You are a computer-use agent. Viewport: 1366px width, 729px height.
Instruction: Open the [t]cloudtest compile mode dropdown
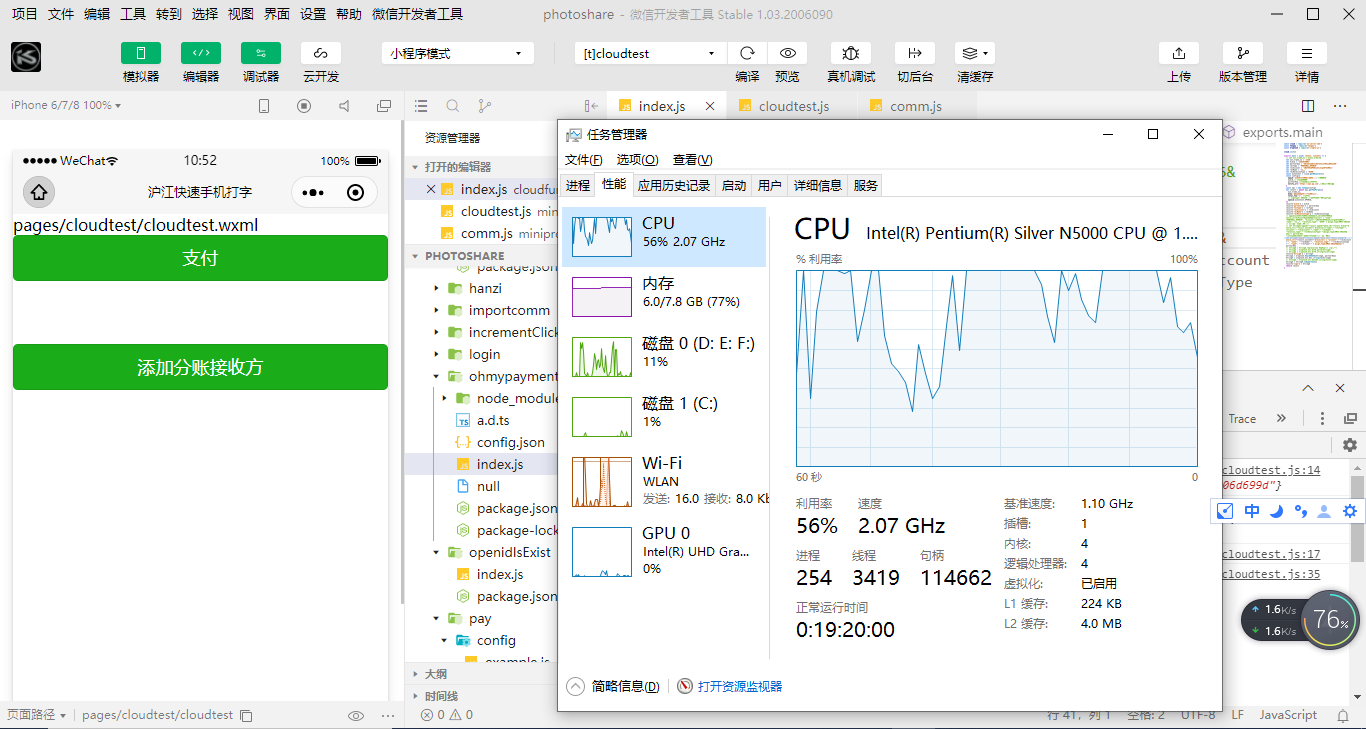[650, 53]
